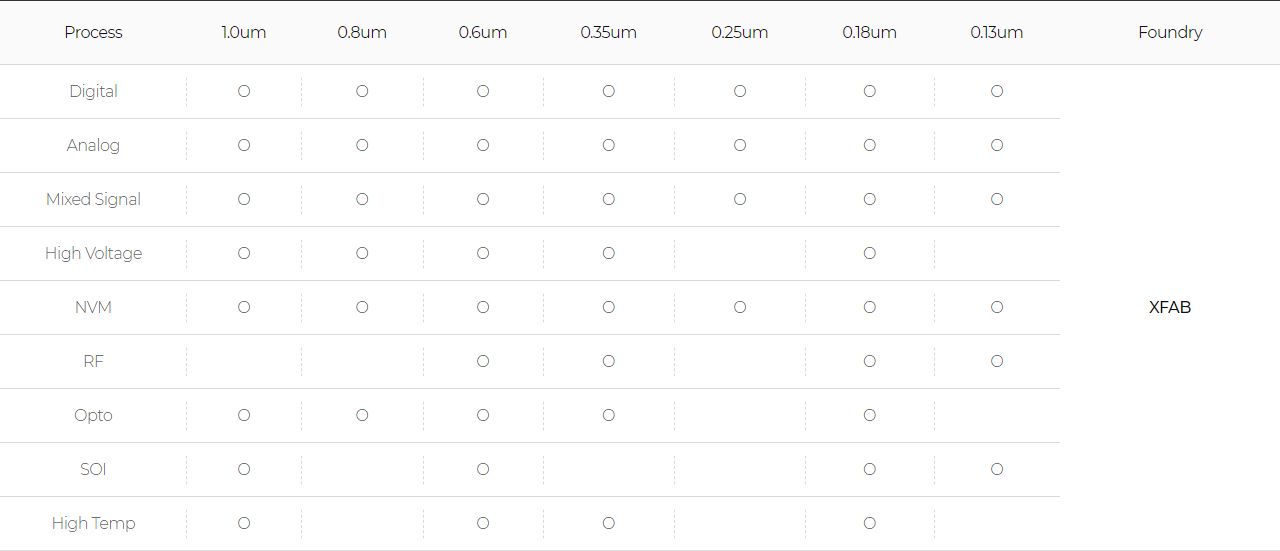Click the 0.18um column header

pyautogui.click(x=870, y=32)
